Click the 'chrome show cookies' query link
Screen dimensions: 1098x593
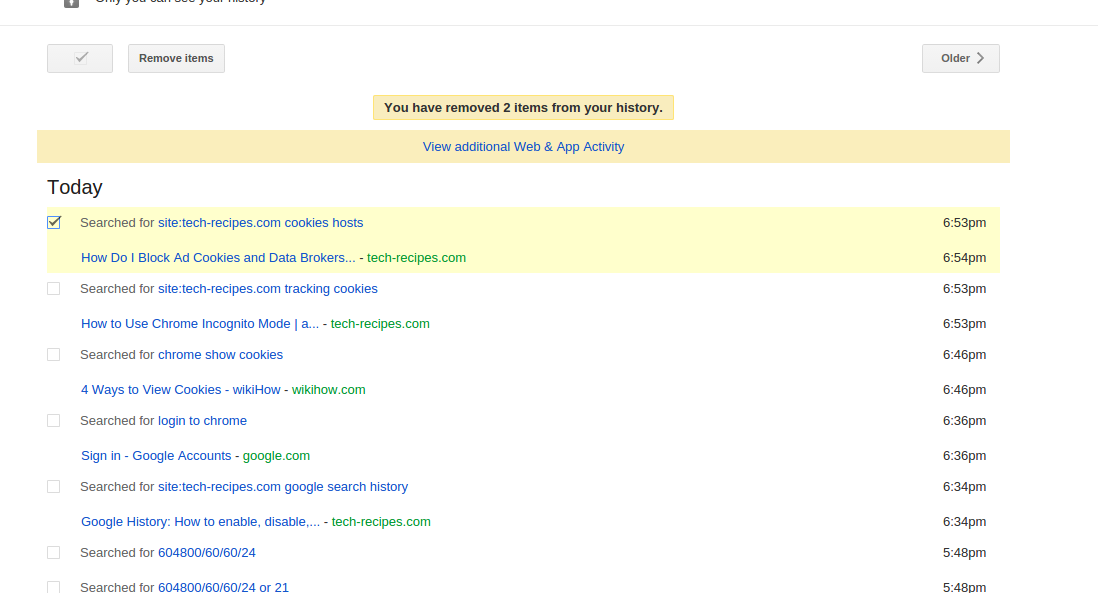(x=220, y=354)
